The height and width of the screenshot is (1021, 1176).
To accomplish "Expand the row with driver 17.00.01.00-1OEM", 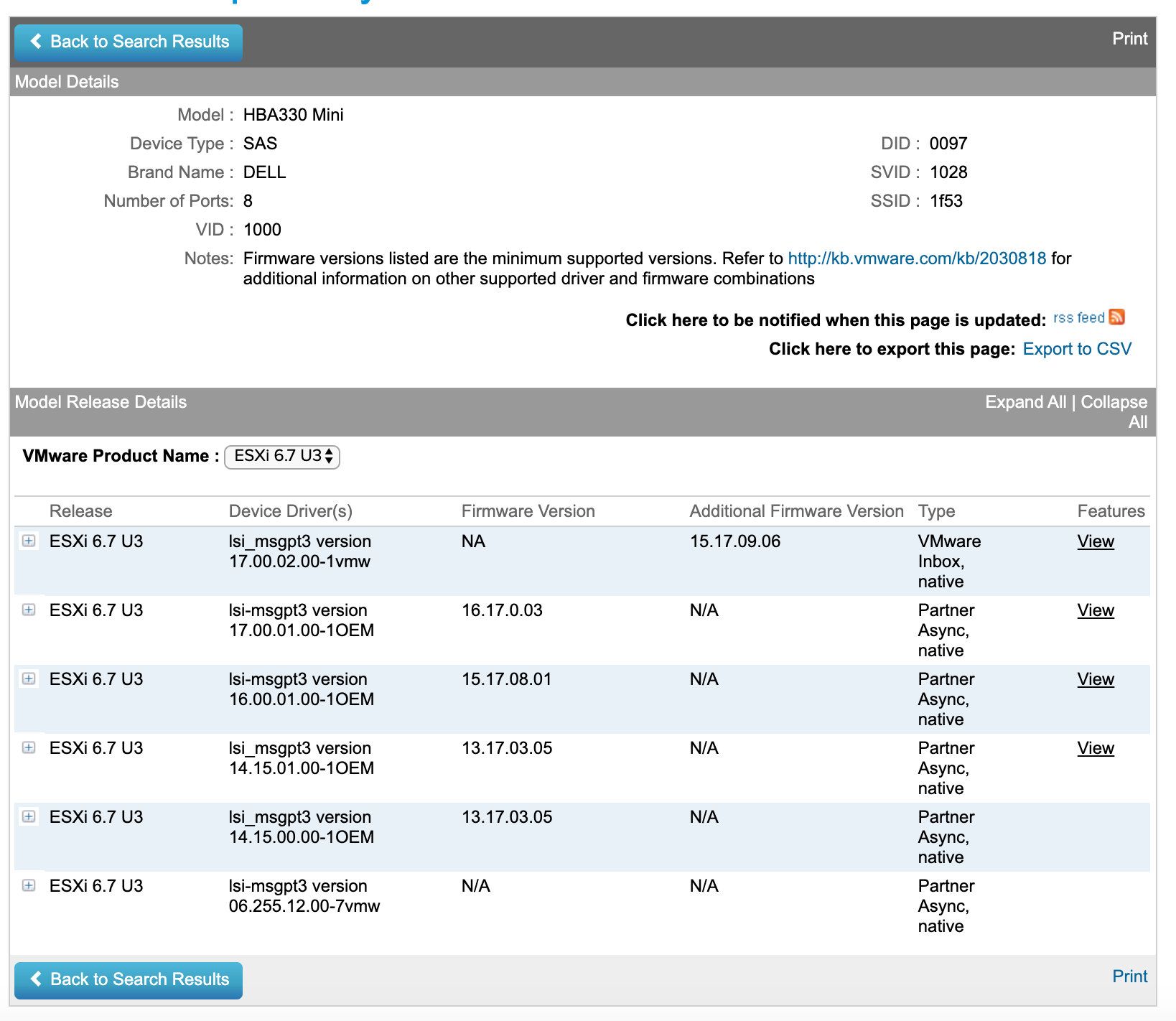I will (29, 610).
